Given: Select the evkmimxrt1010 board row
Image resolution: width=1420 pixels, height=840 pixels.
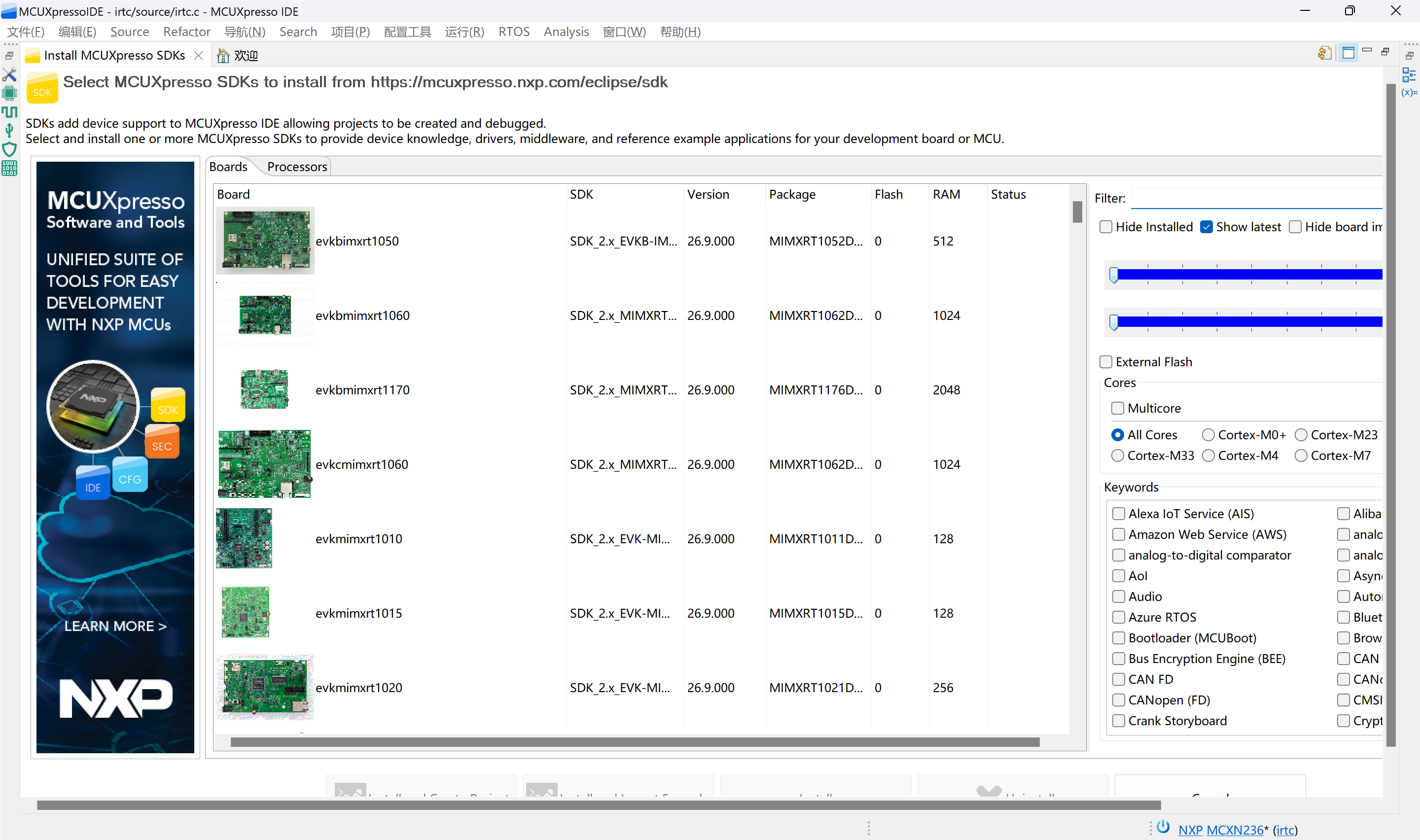Looking at the screenshot, I should pyautogui.click(x=642, y=539).
